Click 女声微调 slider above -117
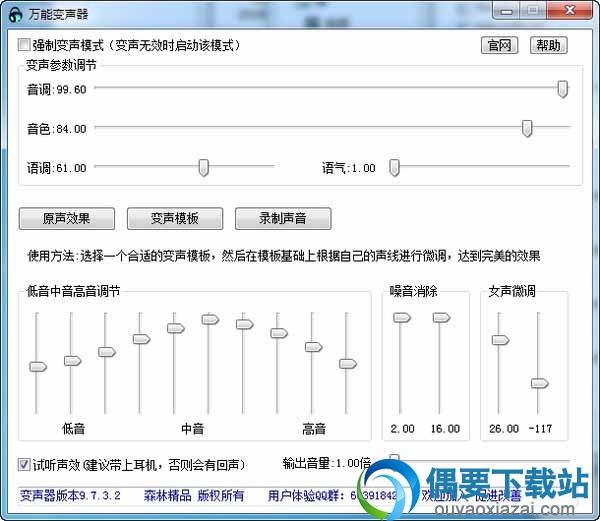Screen dimensions: 600x521 pos(540,383)
